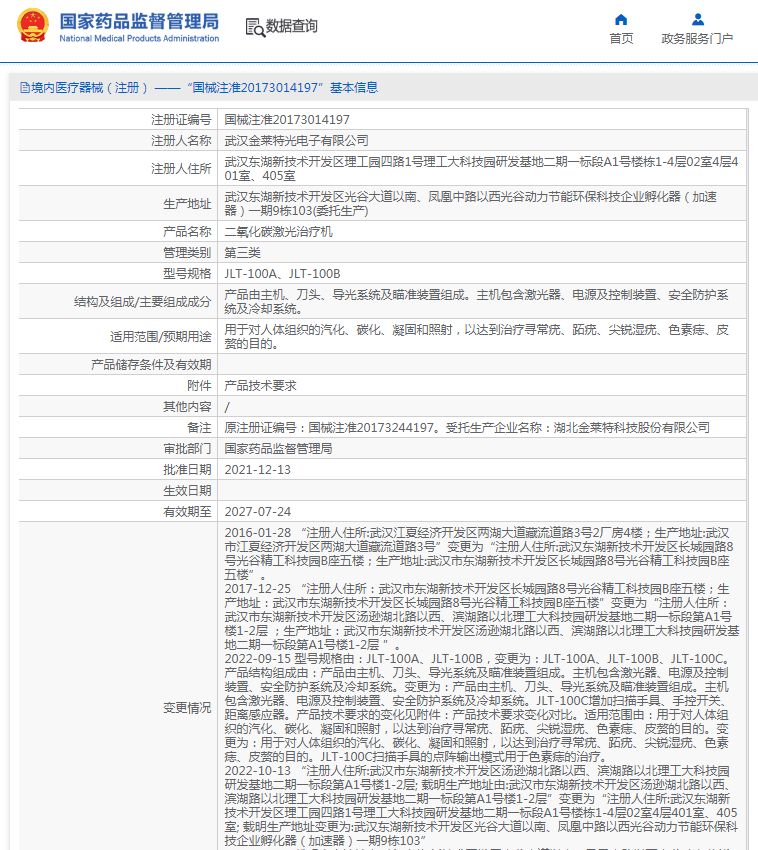Image resolution: width=758 pixels, height=850 pixels.
Task: Select the 注册证编号 label
Action: (181, 120)
